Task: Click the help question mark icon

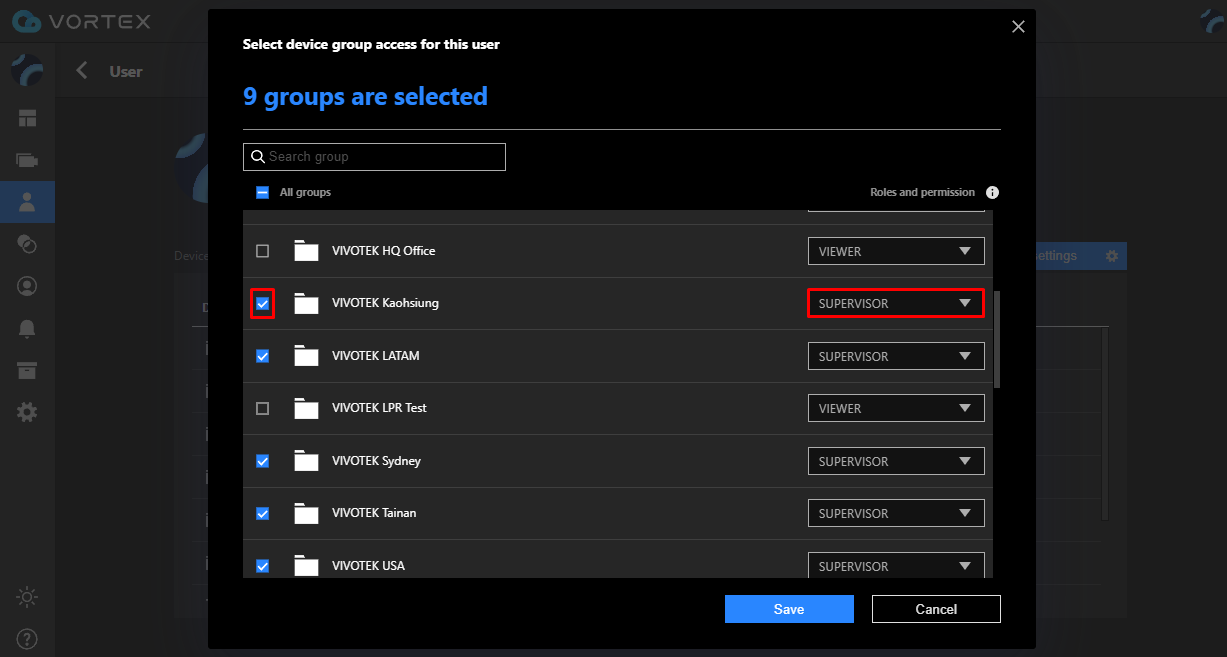Action: (27, 638)
